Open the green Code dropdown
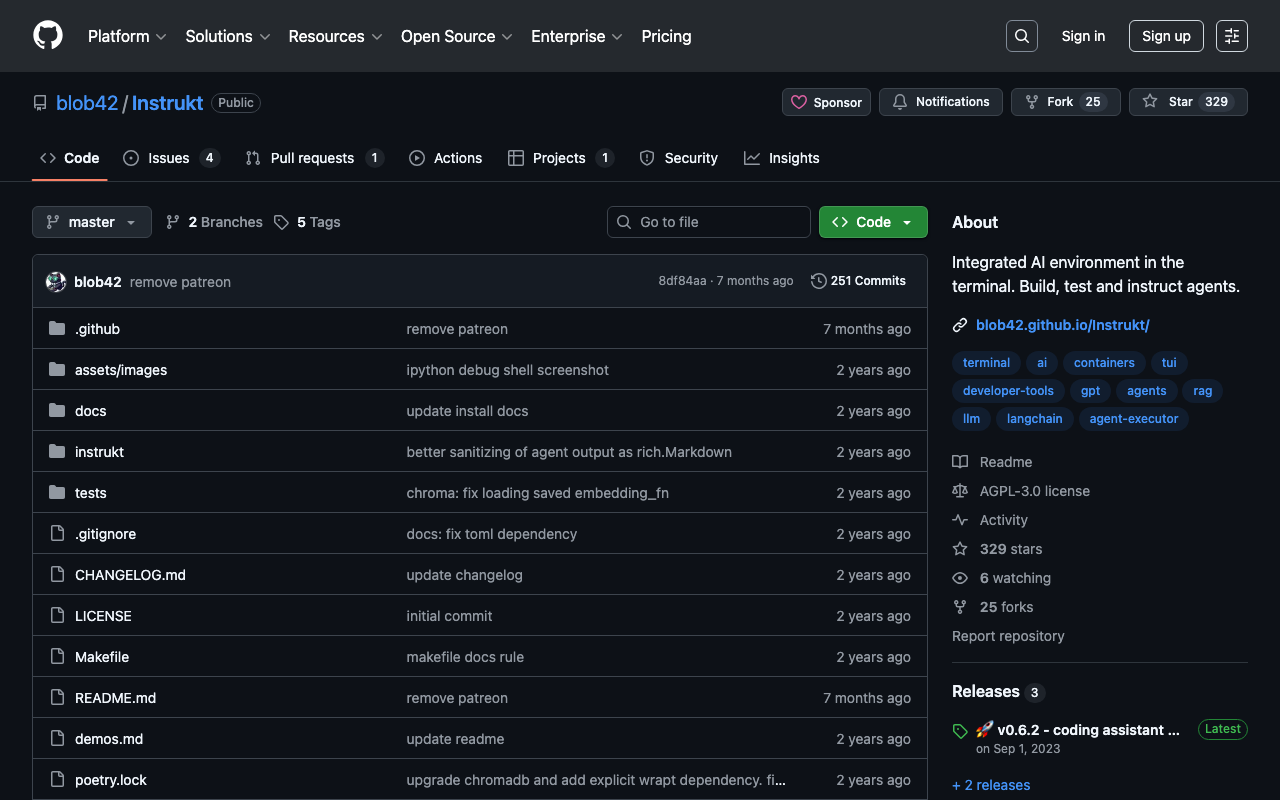Viewport: 1280px width, 800px height. click(x=873, y=222)
